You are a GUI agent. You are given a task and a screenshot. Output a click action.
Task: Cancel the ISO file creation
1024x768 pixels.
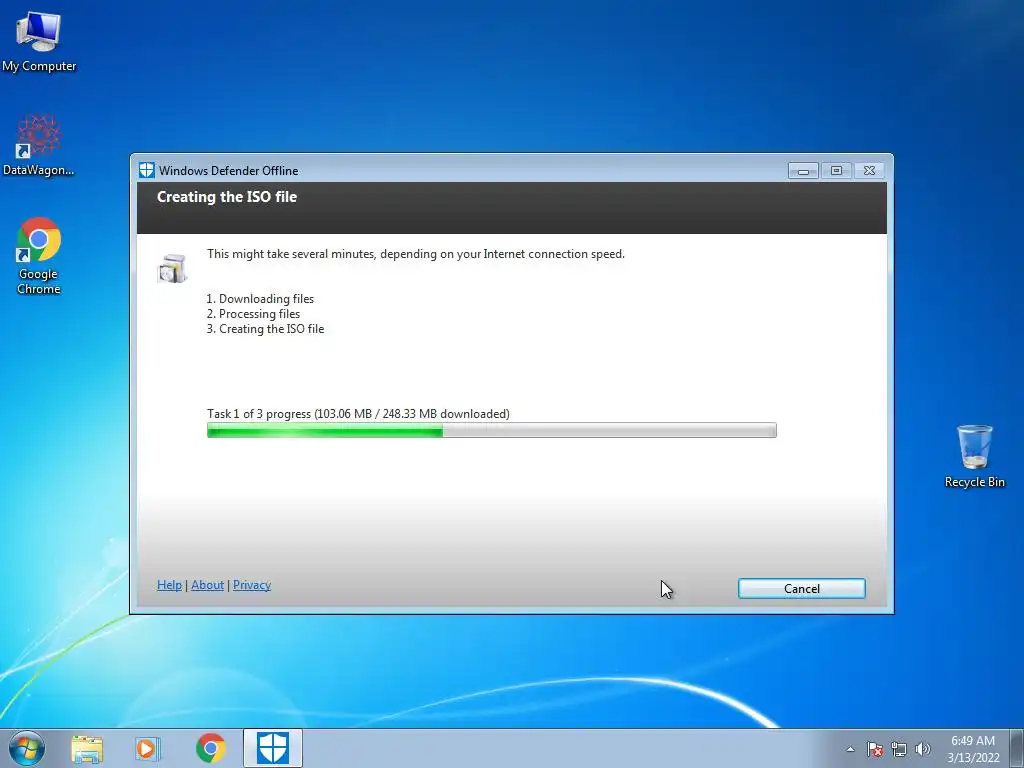coord(801,588)
